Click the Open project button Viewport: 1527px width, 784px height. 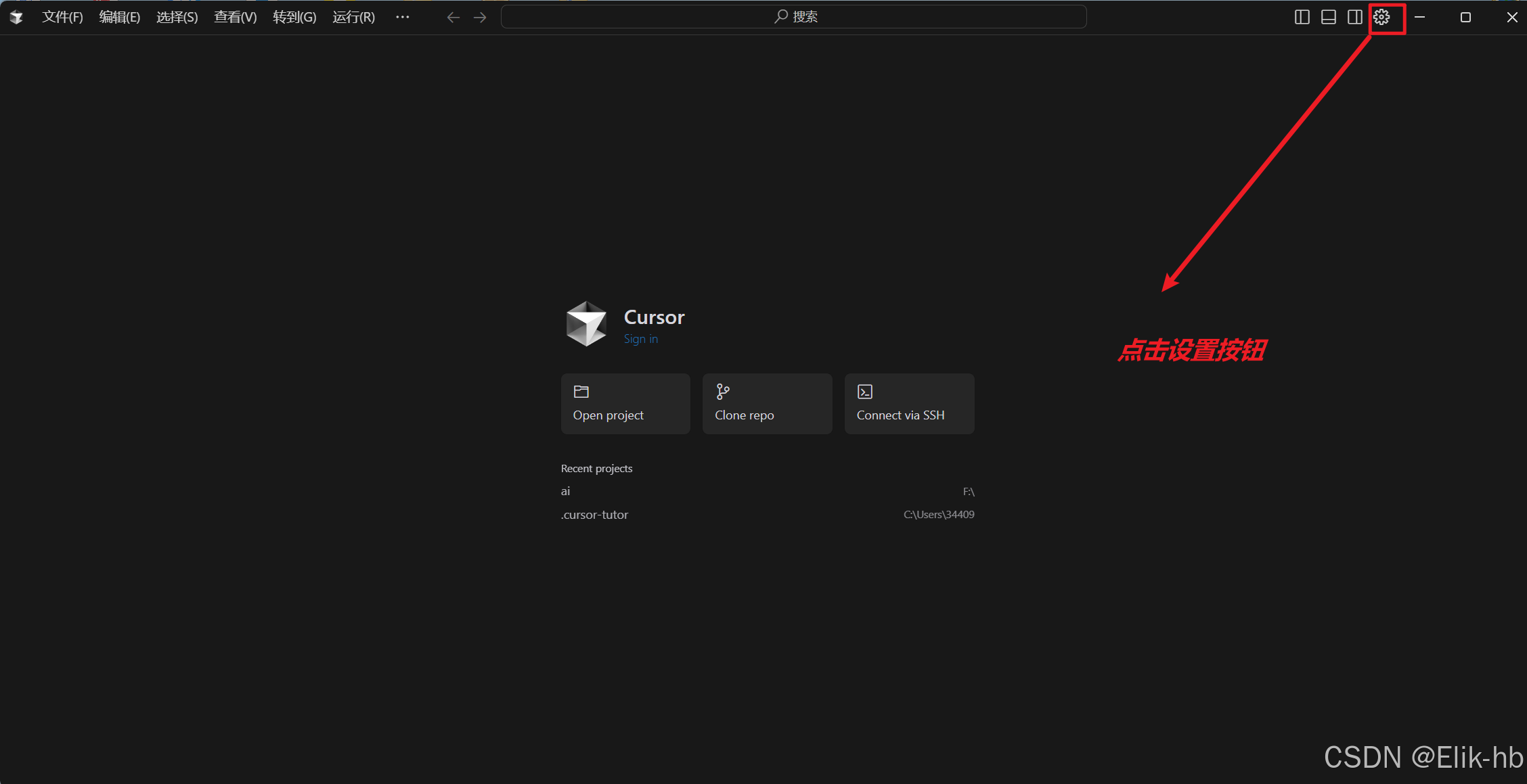pyautogui.click(x=625, y=404)
